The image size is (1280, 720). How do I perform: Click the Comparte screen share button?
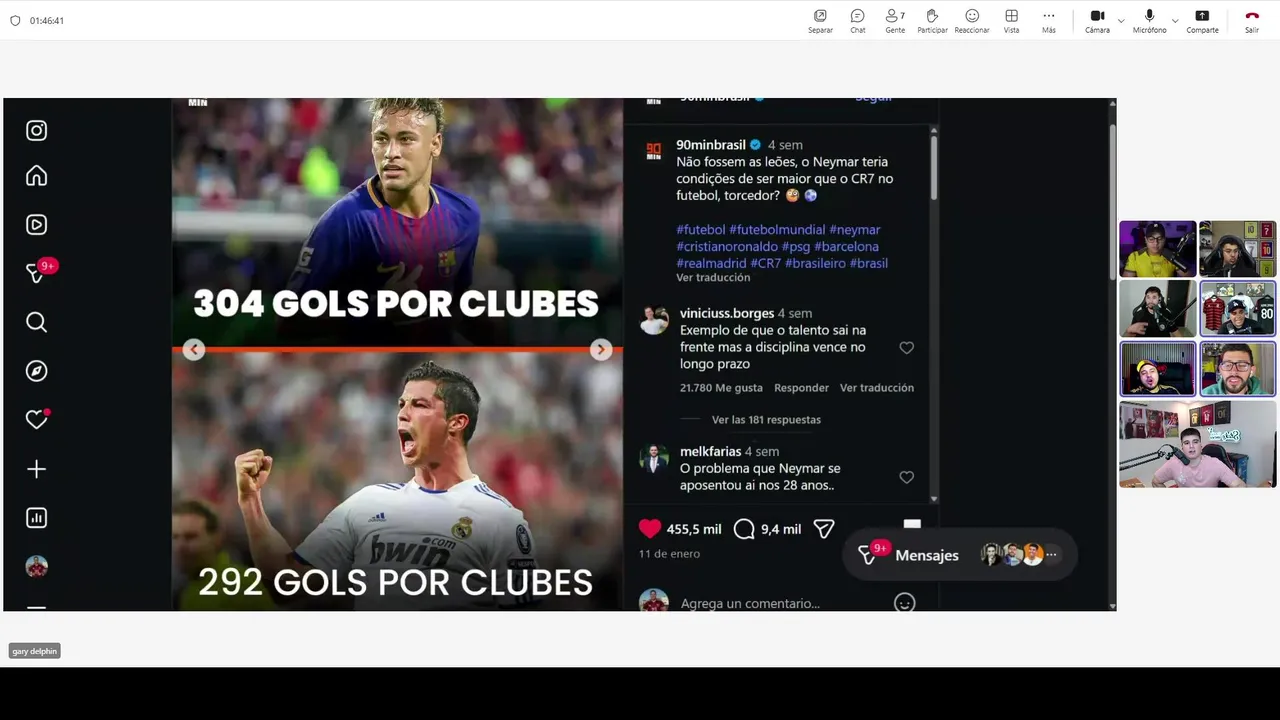(1202, 21)
